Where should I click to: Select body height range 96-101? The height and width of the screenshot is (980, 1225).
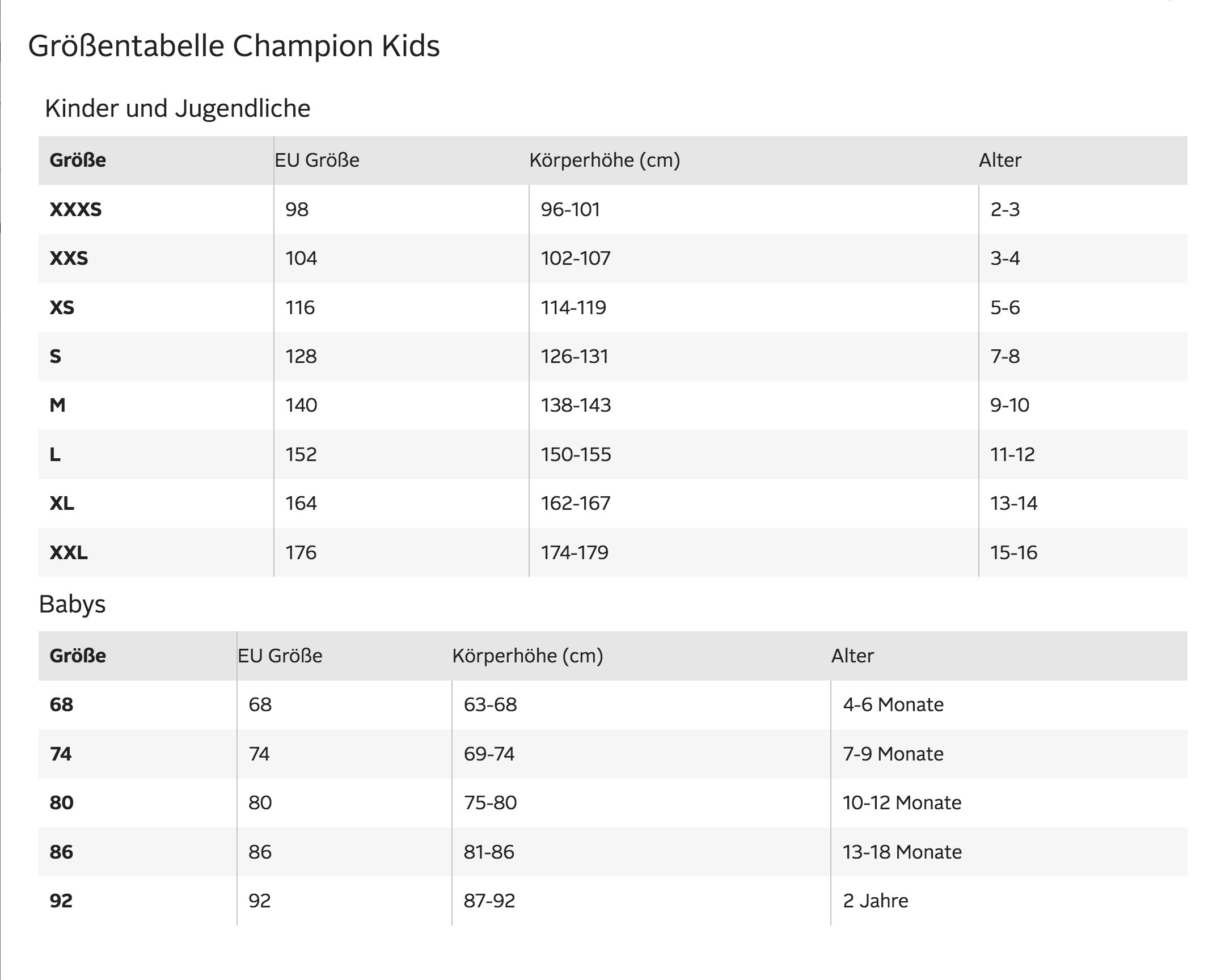[x=570, y=210]
